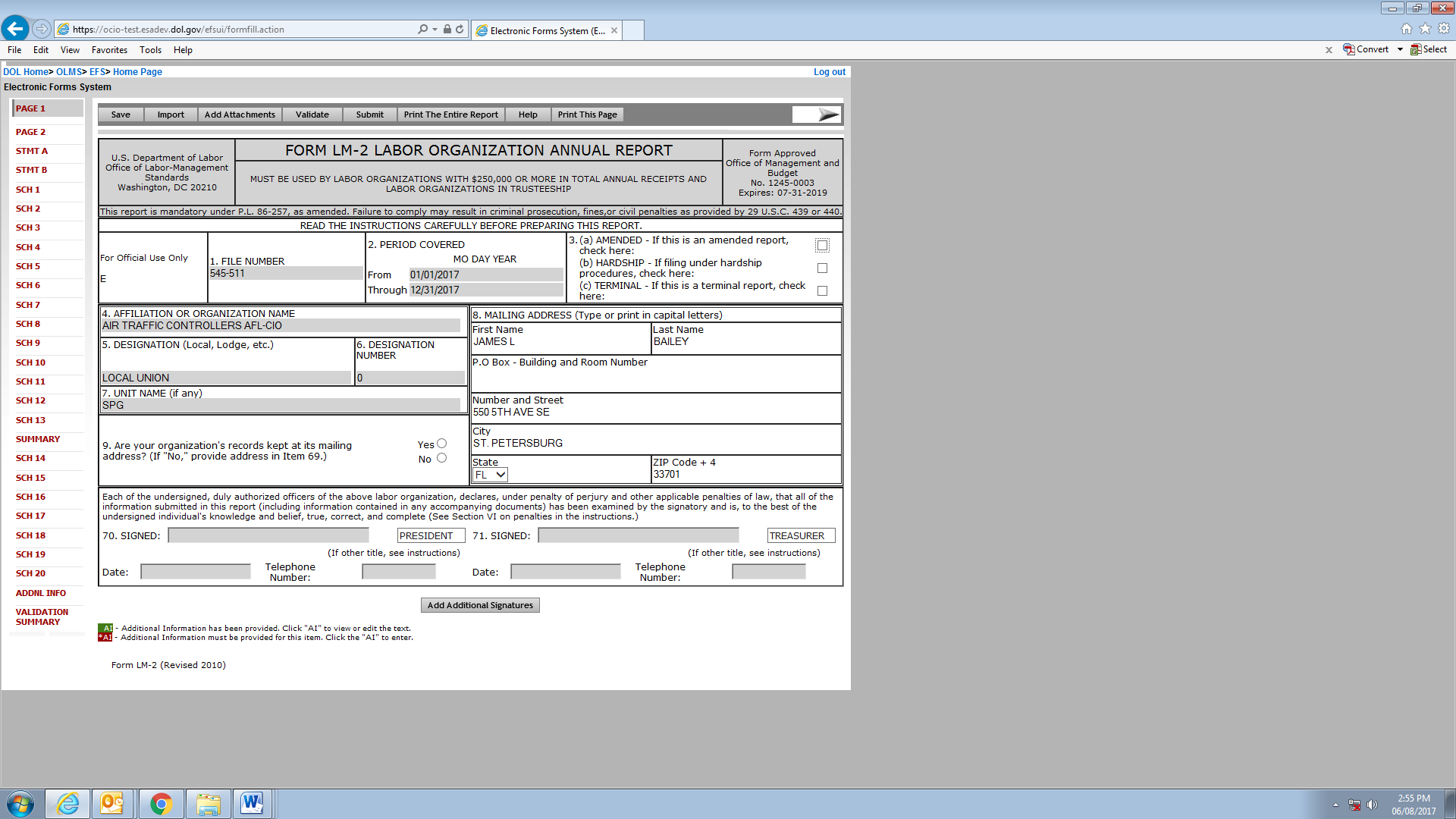Click the address bar search magnifier icon
This screenshot has width=1456, height=819.
pyautogui.click(x=422, y=30)
